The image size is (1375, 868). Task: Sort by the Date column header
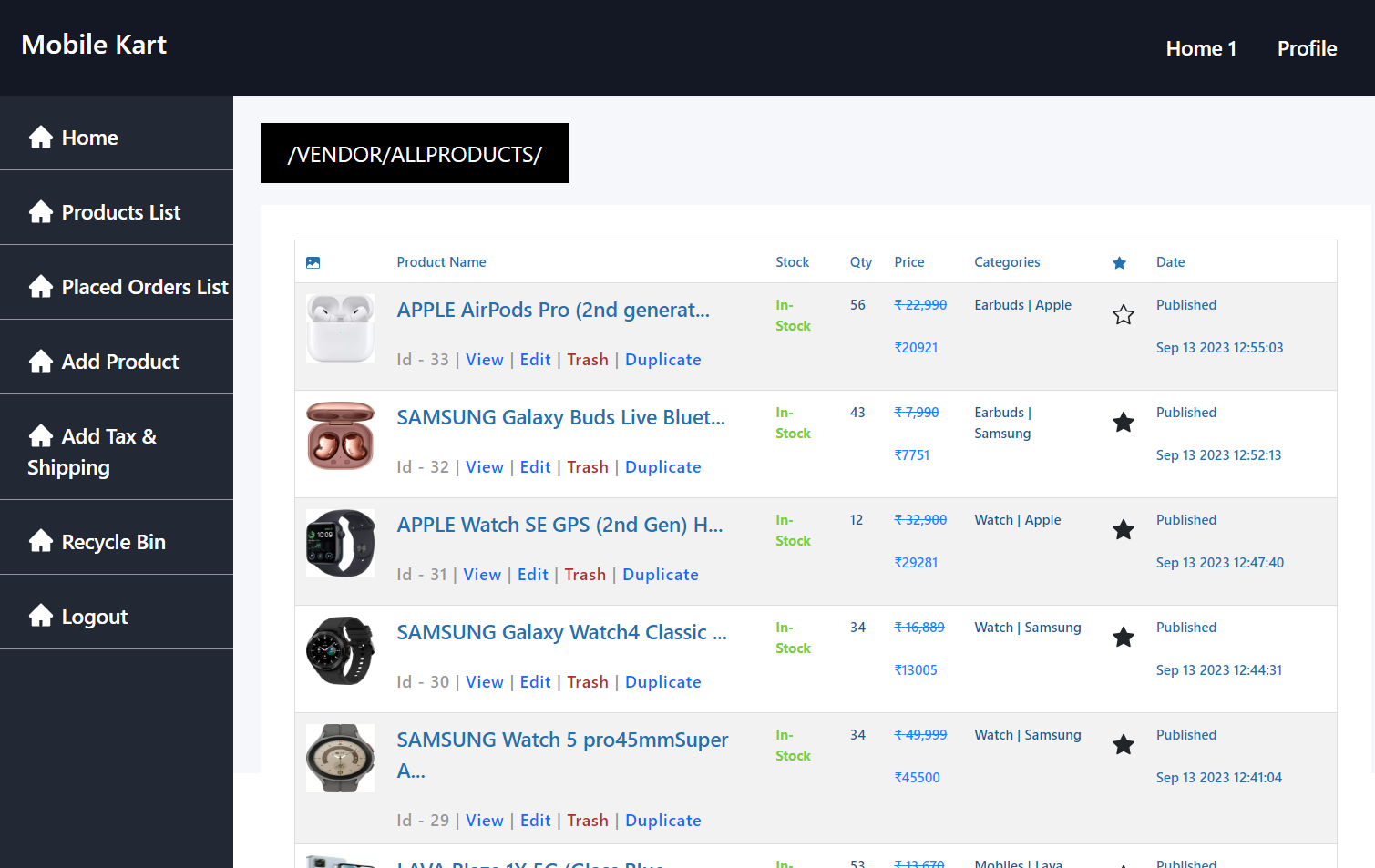[1170, 262]
